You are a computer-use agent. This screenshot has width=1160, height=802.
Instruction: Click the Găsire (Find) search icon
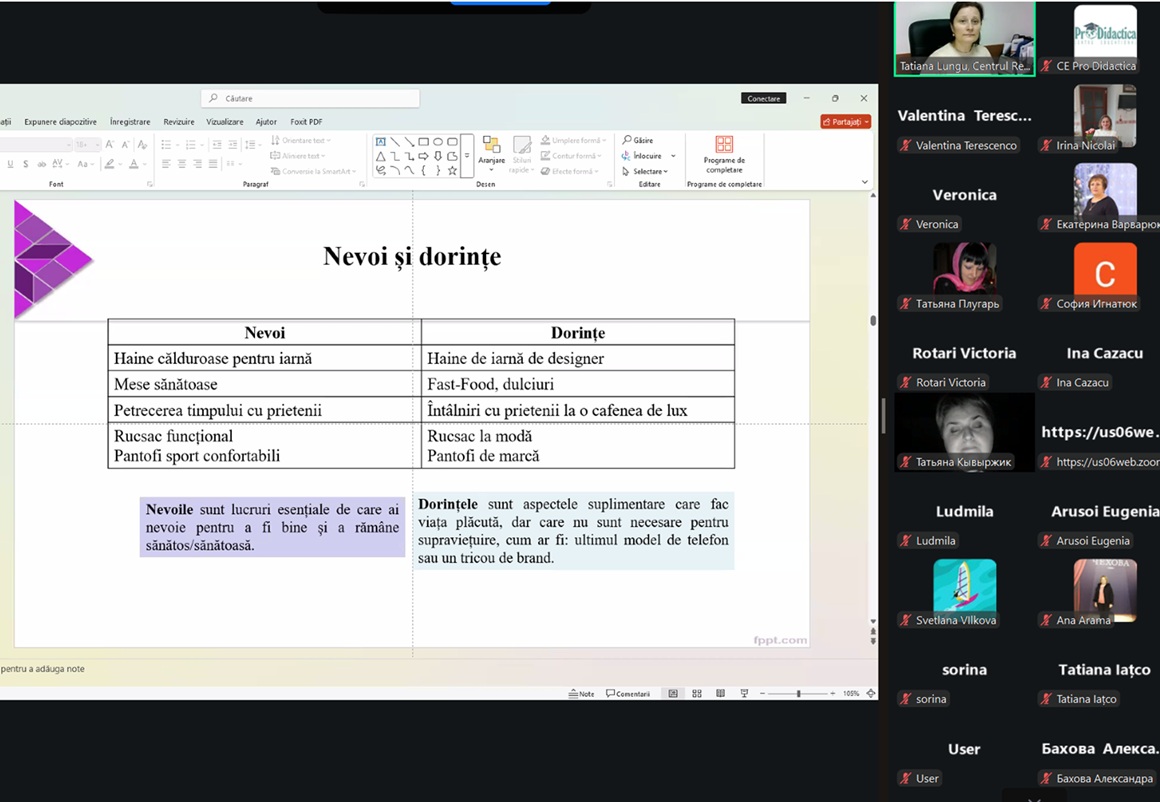(x=627, y=141)
